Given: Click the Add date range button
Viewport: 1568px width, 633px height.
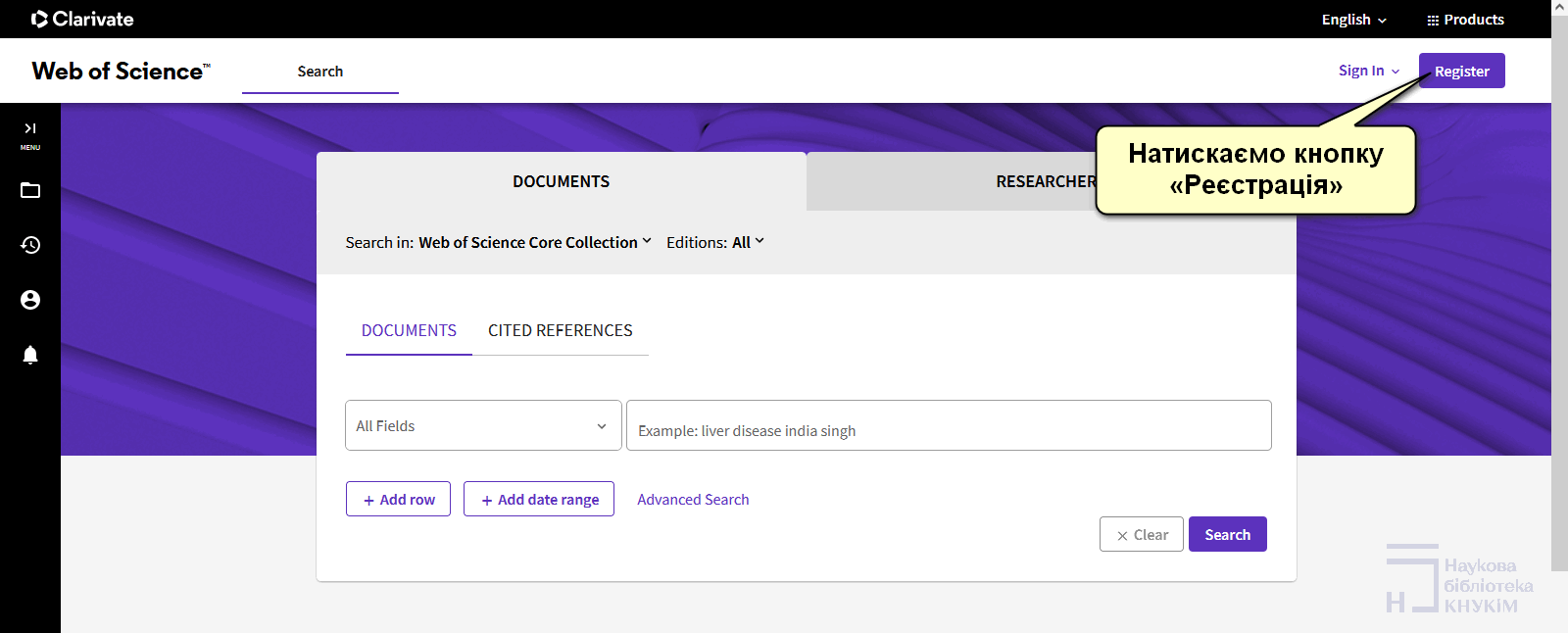Looking at the screenshot, I should click(539, 499).
